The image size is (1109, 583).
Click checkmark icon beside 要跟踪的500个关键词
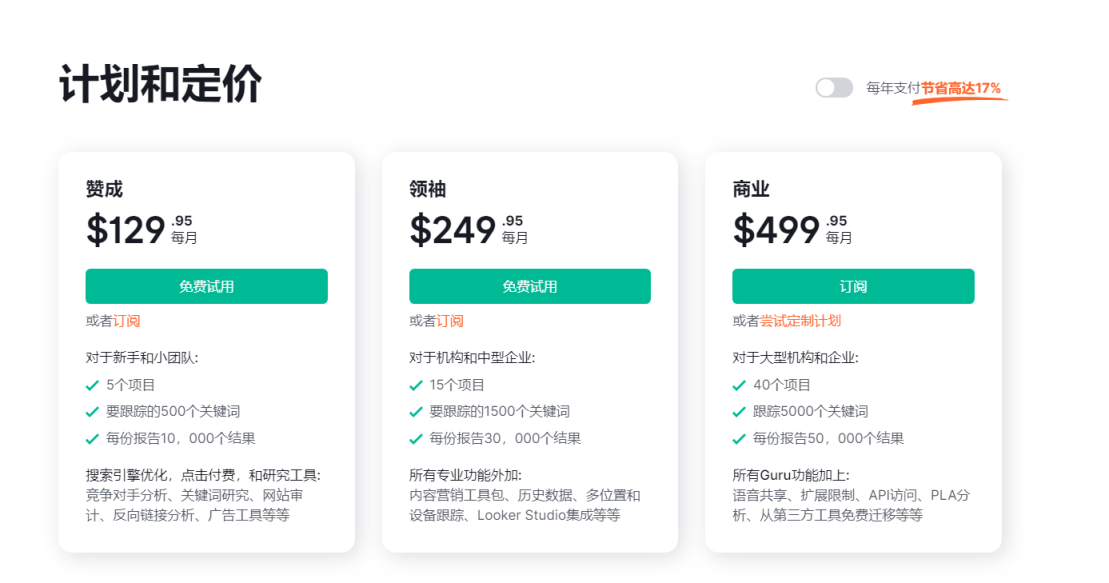point(93,412)
